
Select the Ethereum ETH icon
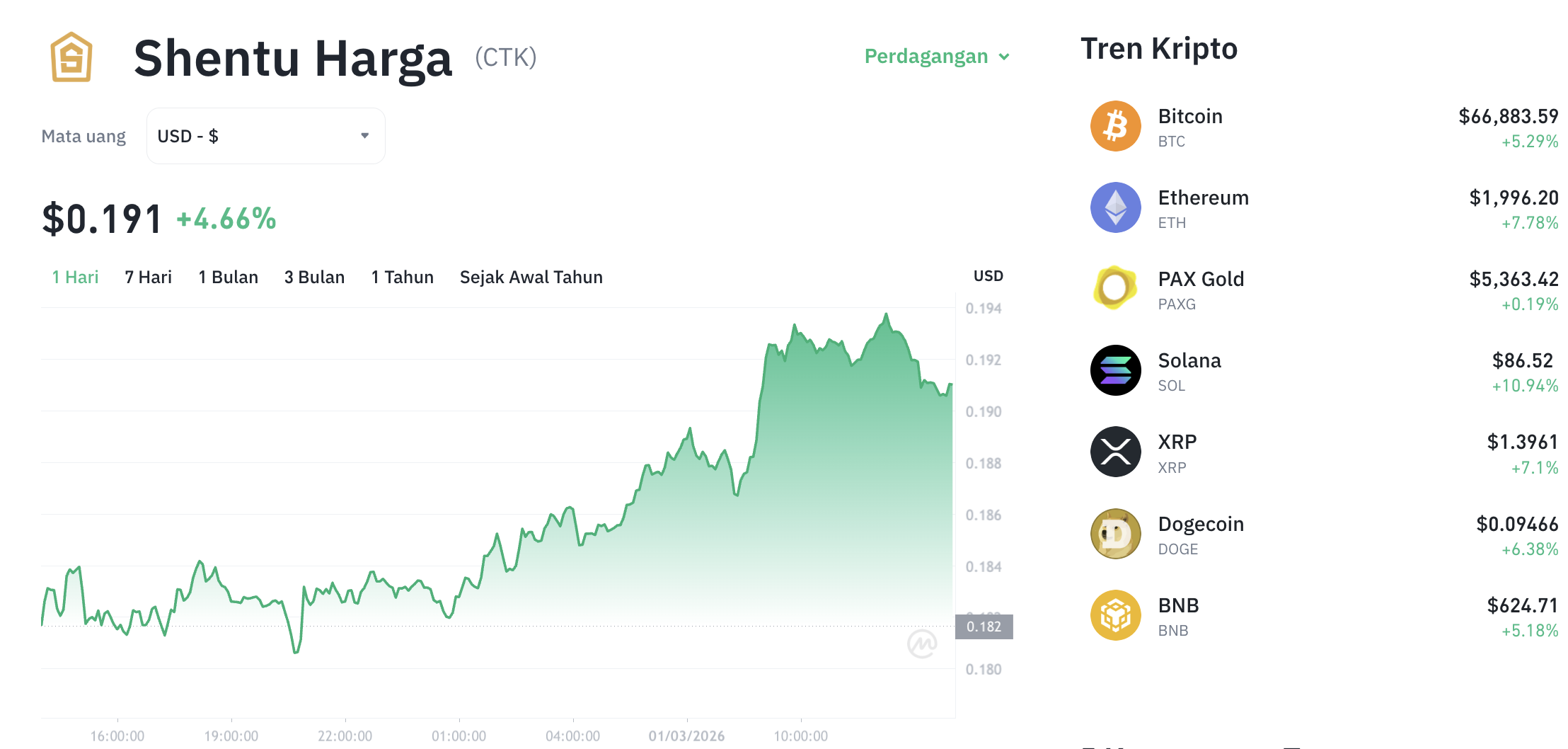1115,207
